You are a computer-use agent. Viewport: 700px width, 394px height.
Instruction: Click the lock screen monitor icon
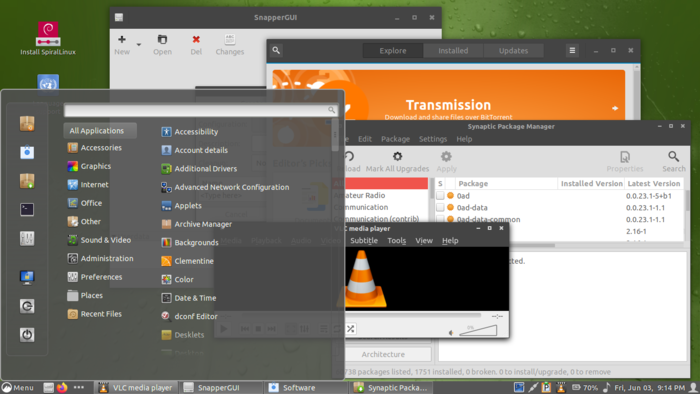[27, 277]
